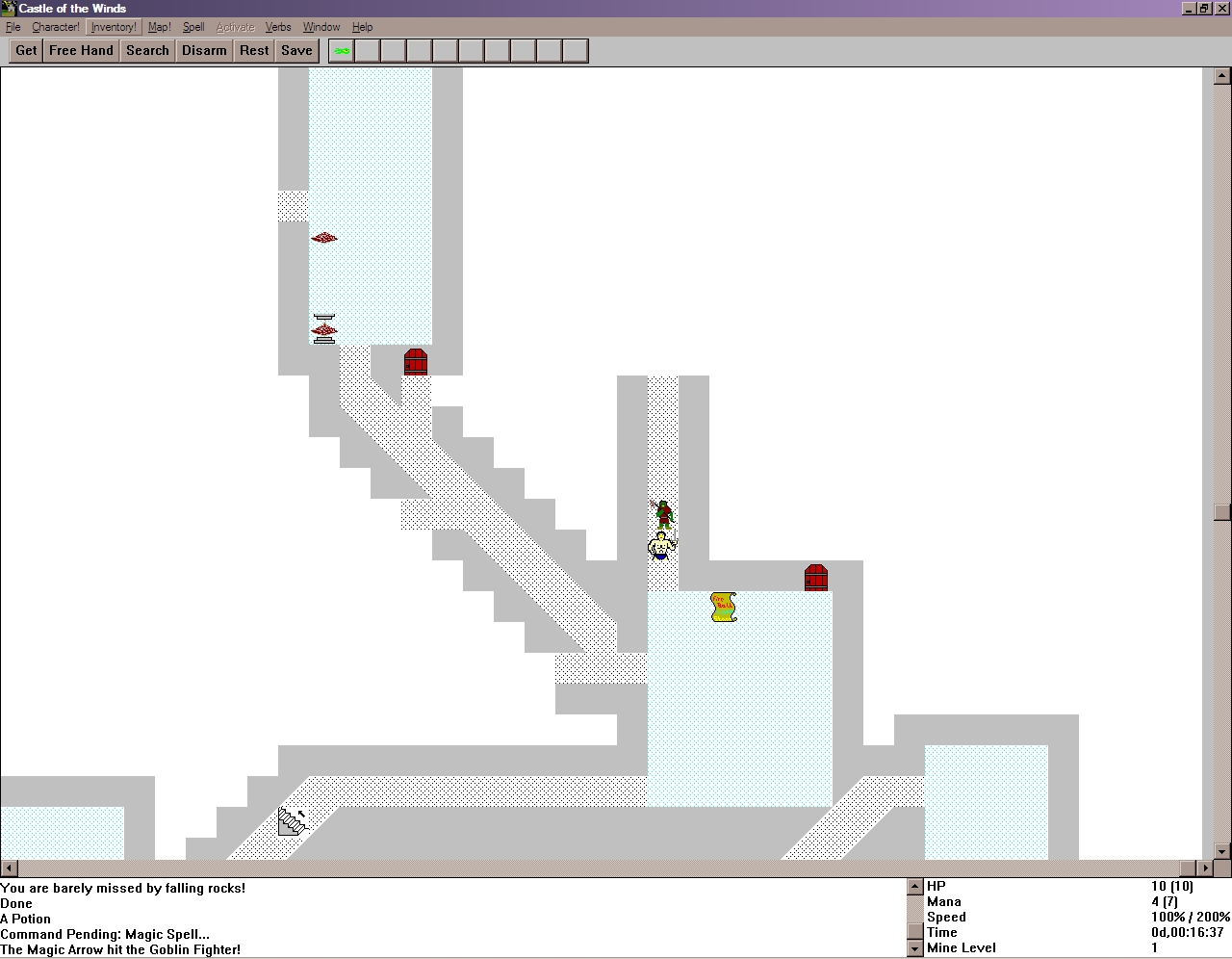Click the "Command Pending: Magic Spell..." message
The width and height of the screenshot is (1232, 959).
pyautogui.click(x=105, y=934)
